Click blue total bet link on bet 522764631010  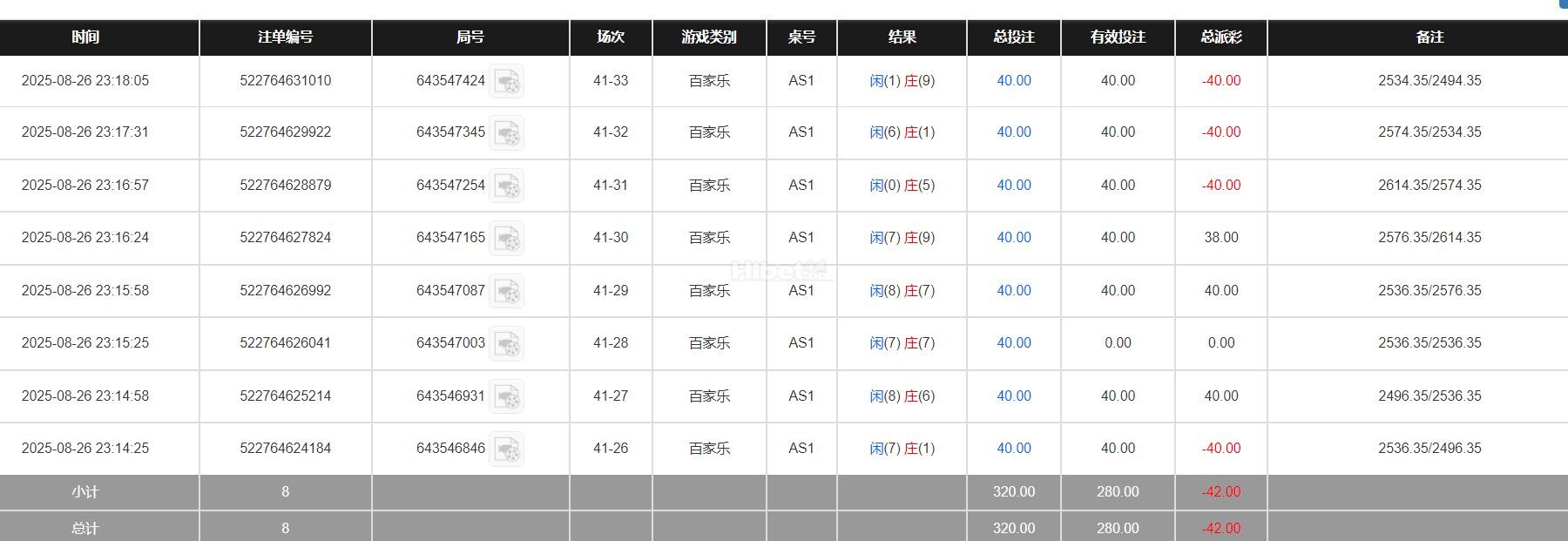tap(1012, 81)
